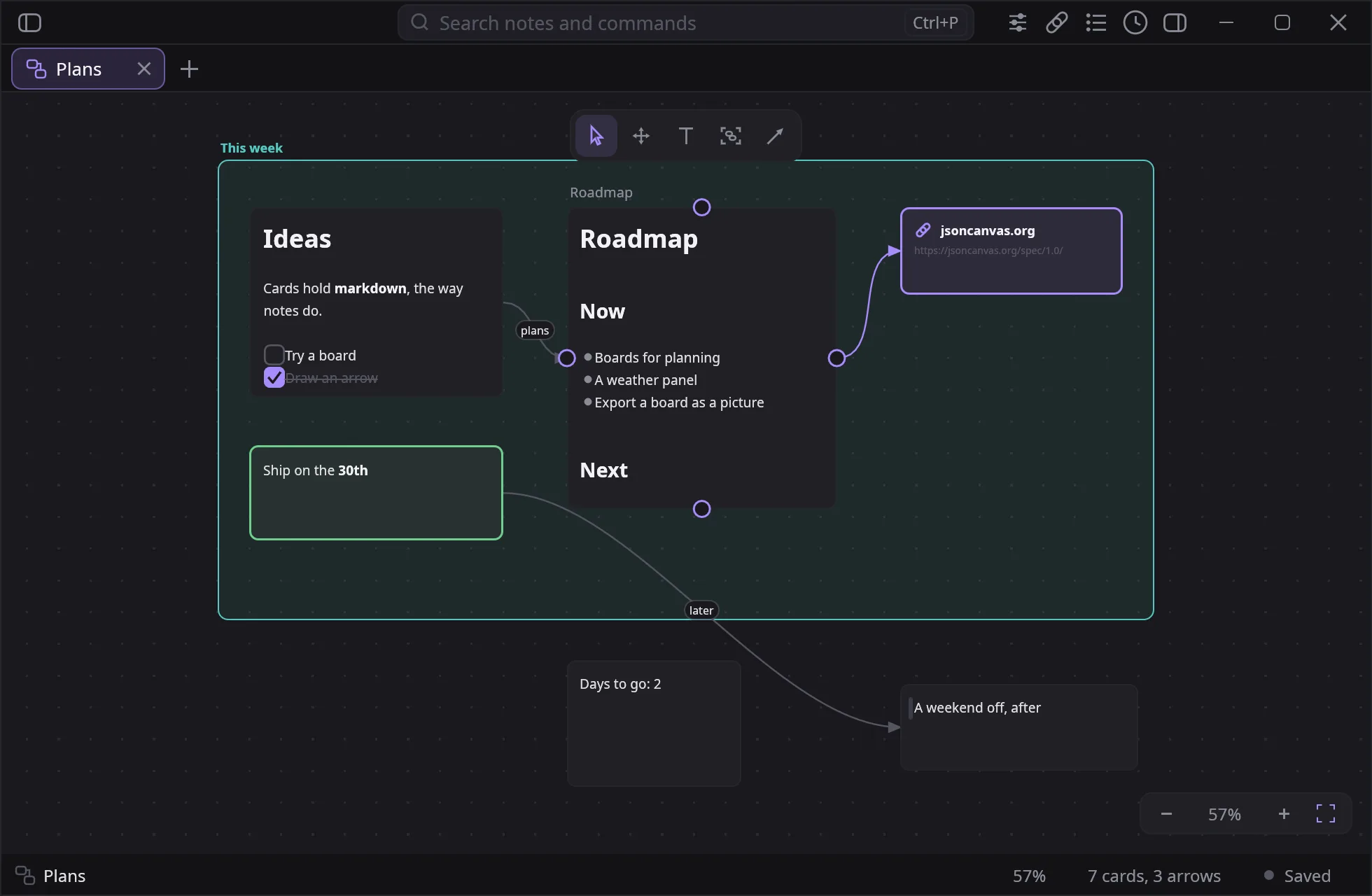Viewport: 1372px width, 896px height.
Task: Zoom out with the minus button
Action: point(1166,814)
